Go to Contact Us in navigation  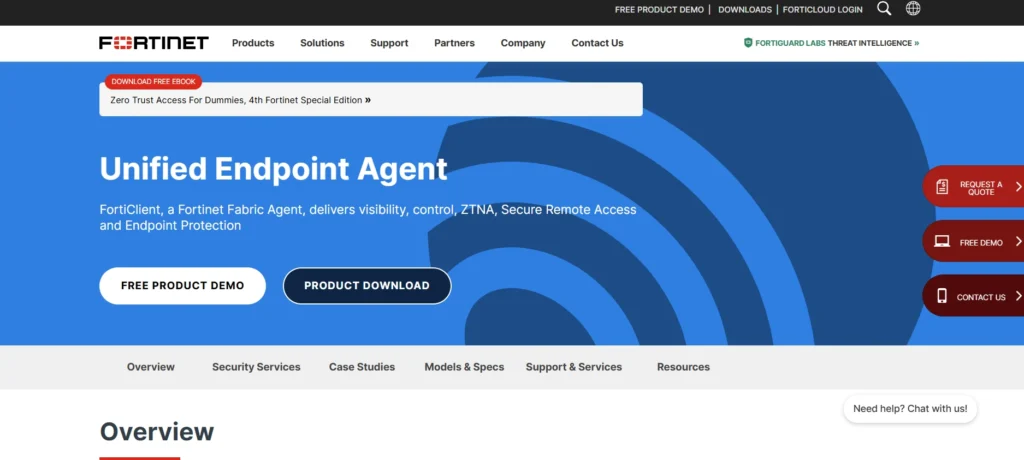598,43
